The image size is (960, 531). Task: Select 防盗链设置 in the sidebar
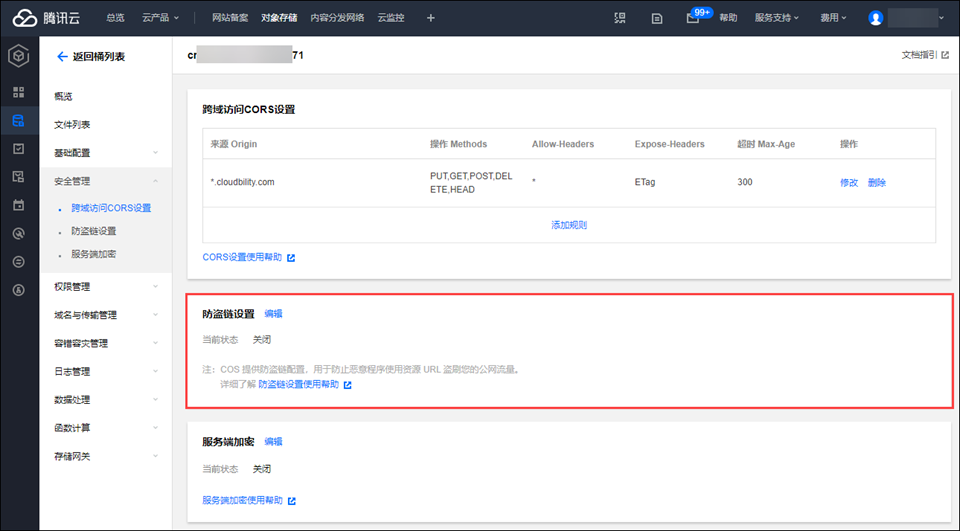[x=94, y=231]
